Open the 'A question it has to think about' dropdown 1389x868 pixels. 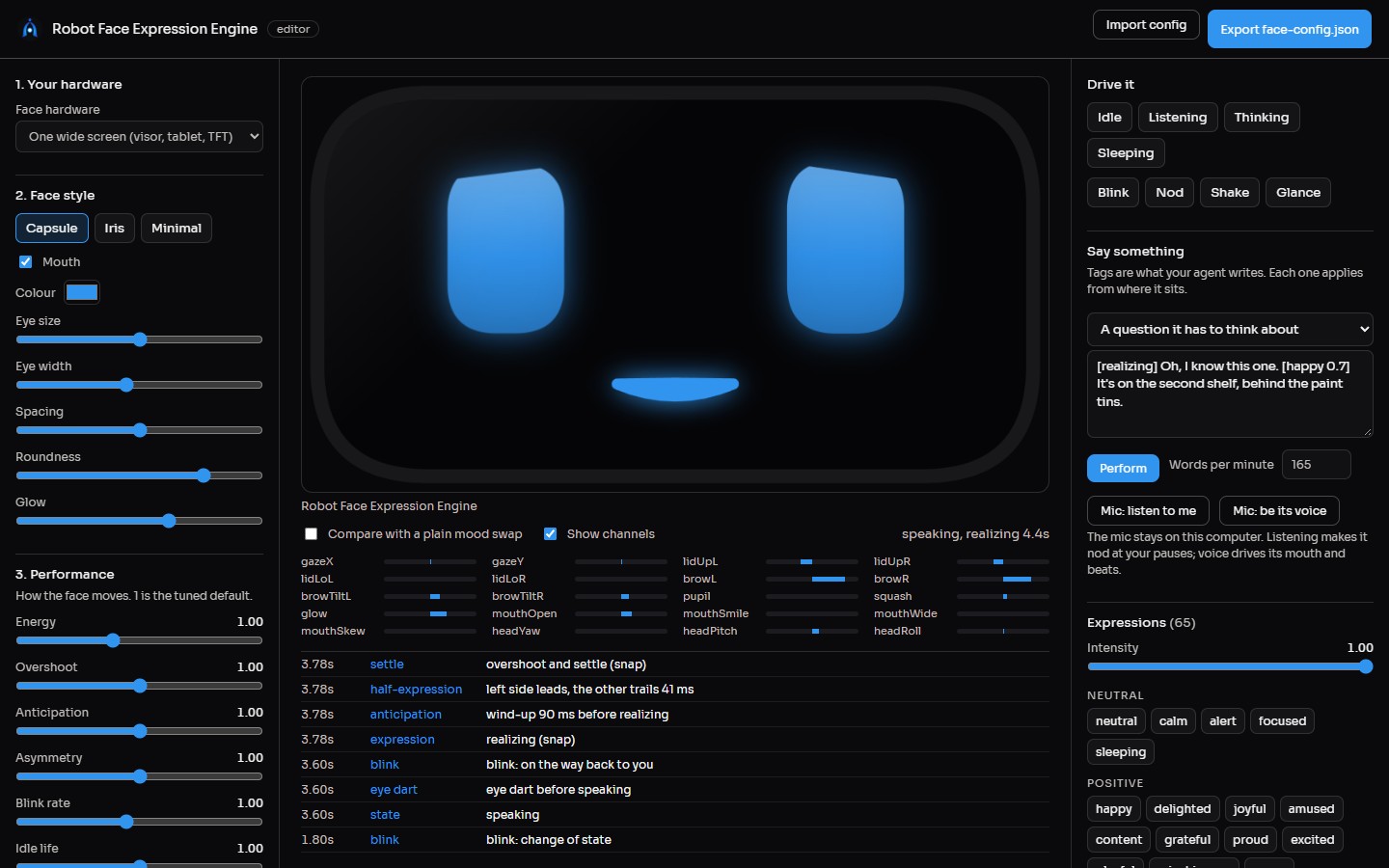1230,330
